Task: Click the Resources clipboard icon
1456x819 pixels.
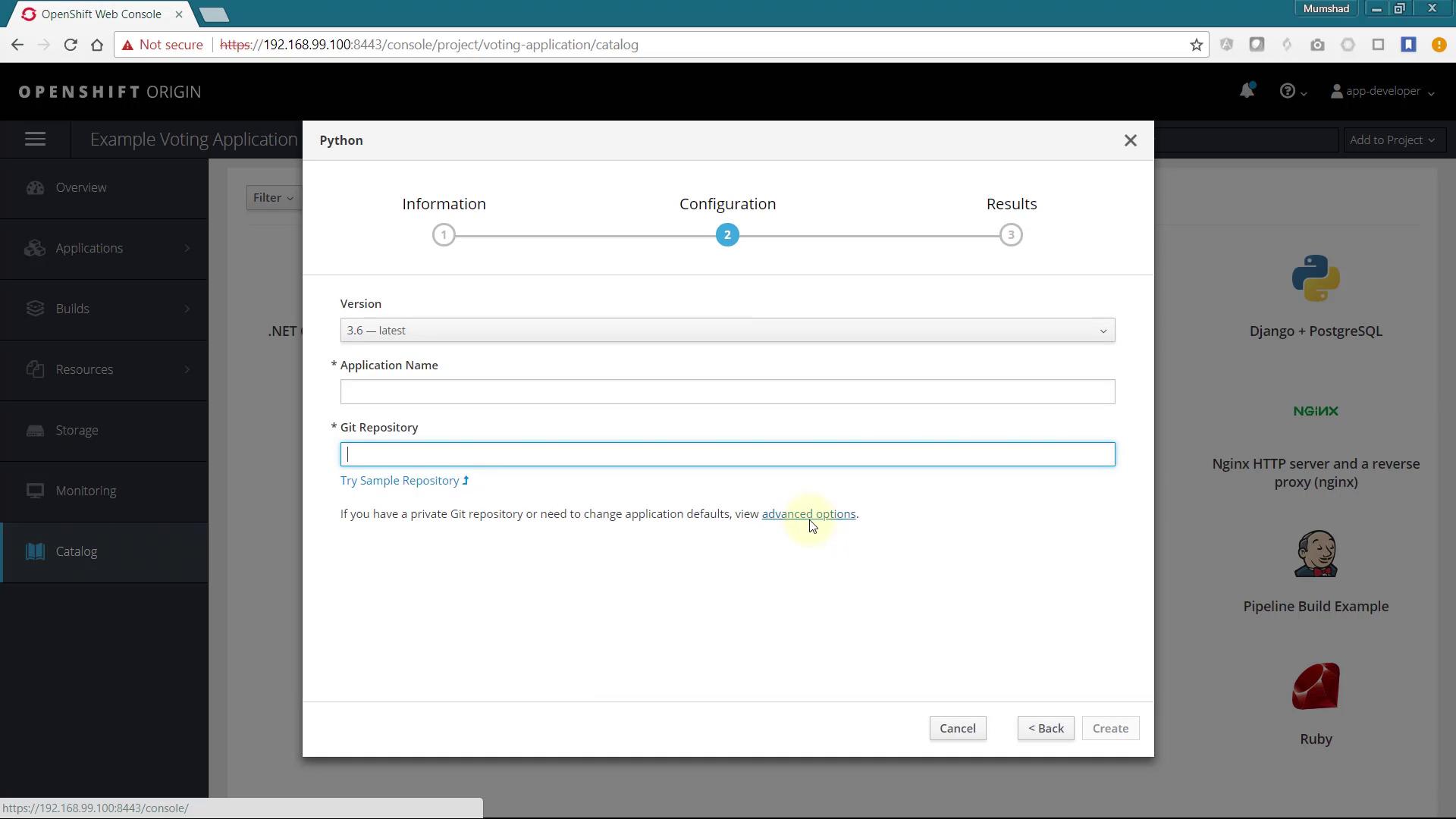Action: [35, 369]
